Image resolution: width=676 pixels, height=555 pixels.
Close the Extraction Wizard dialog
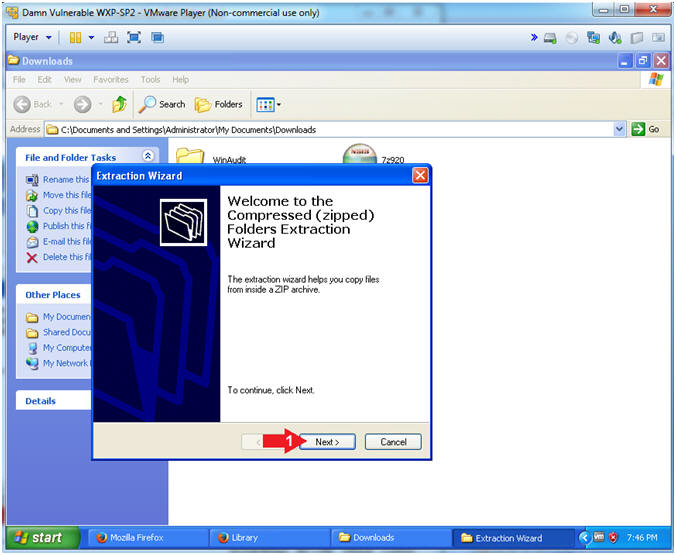420,176
